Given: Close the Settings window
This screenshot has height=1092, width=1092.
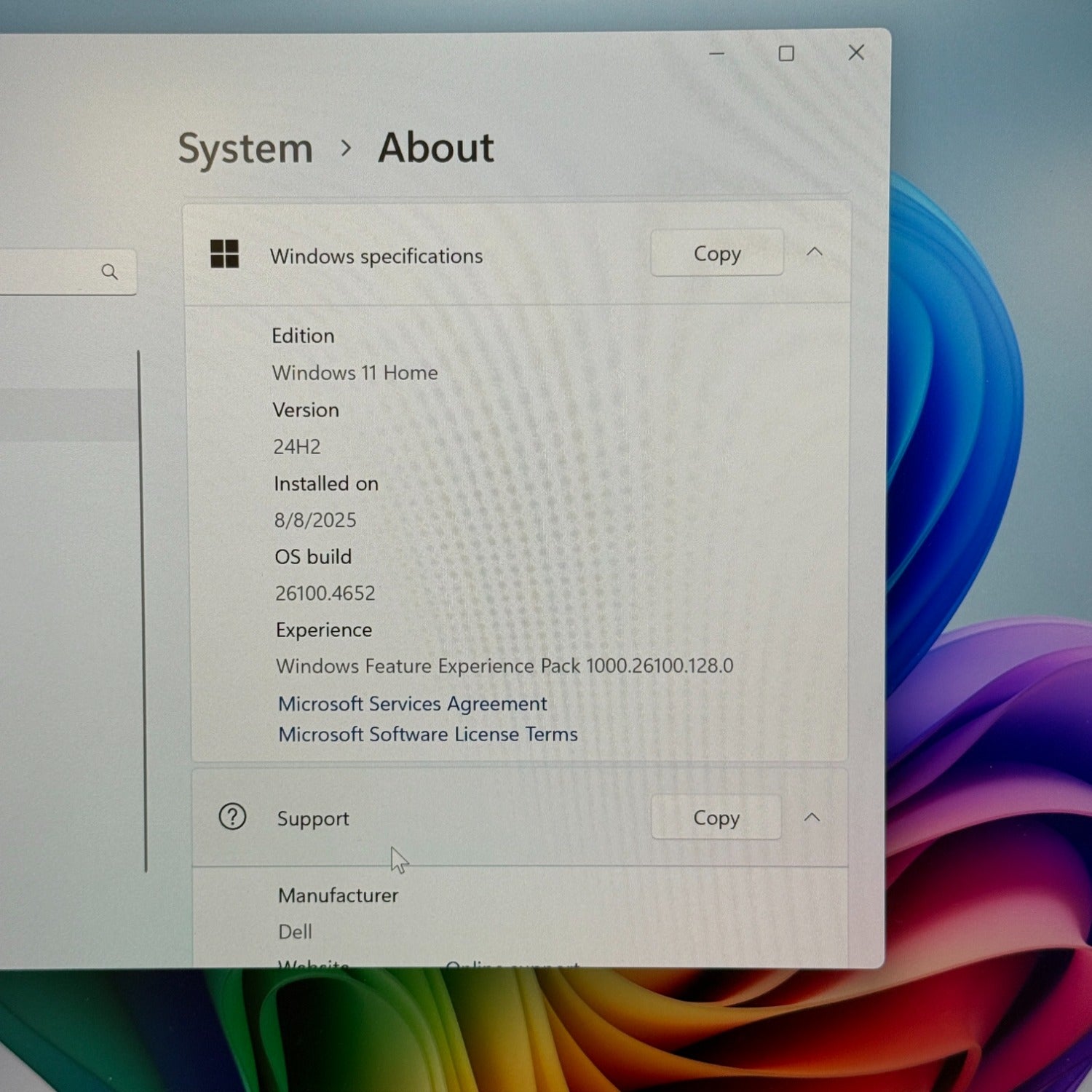Looking at the screenshot, I should coord(856,52).
